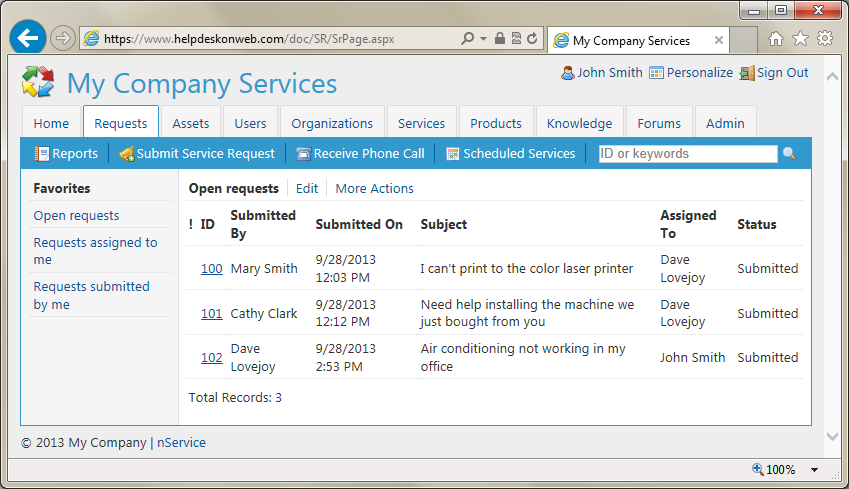
Task: Click the lock security icon in address bar
Action: pyautogui.click(x=500, y=38)
